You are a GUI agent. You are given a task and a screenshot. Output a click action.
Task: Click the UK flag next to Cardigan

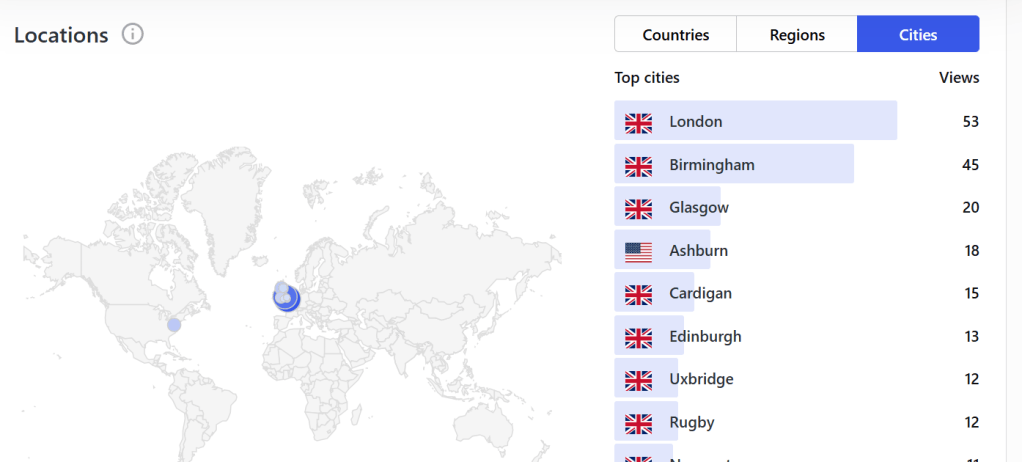tap(638, 294)
